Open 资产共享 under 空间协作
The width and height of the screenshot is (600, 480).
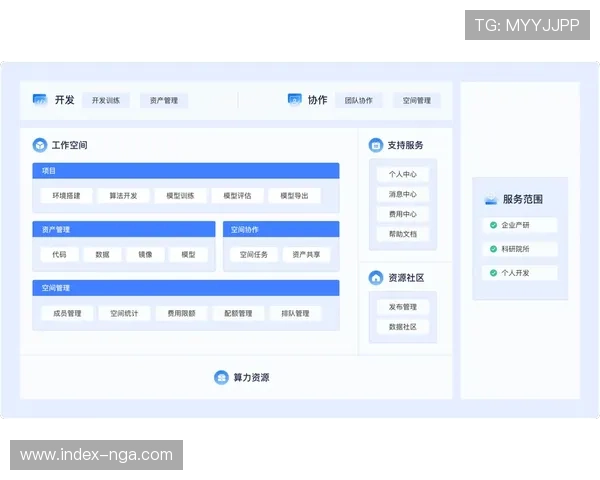306,255
